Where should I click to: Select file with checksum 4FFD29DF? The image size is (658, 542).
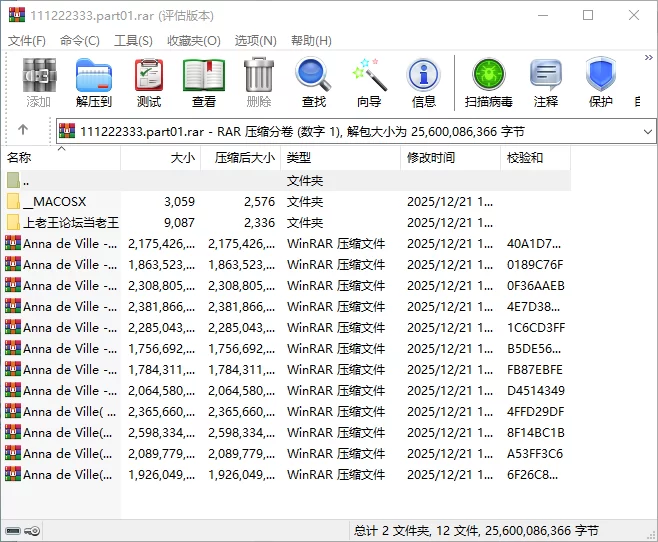point(287,412)
